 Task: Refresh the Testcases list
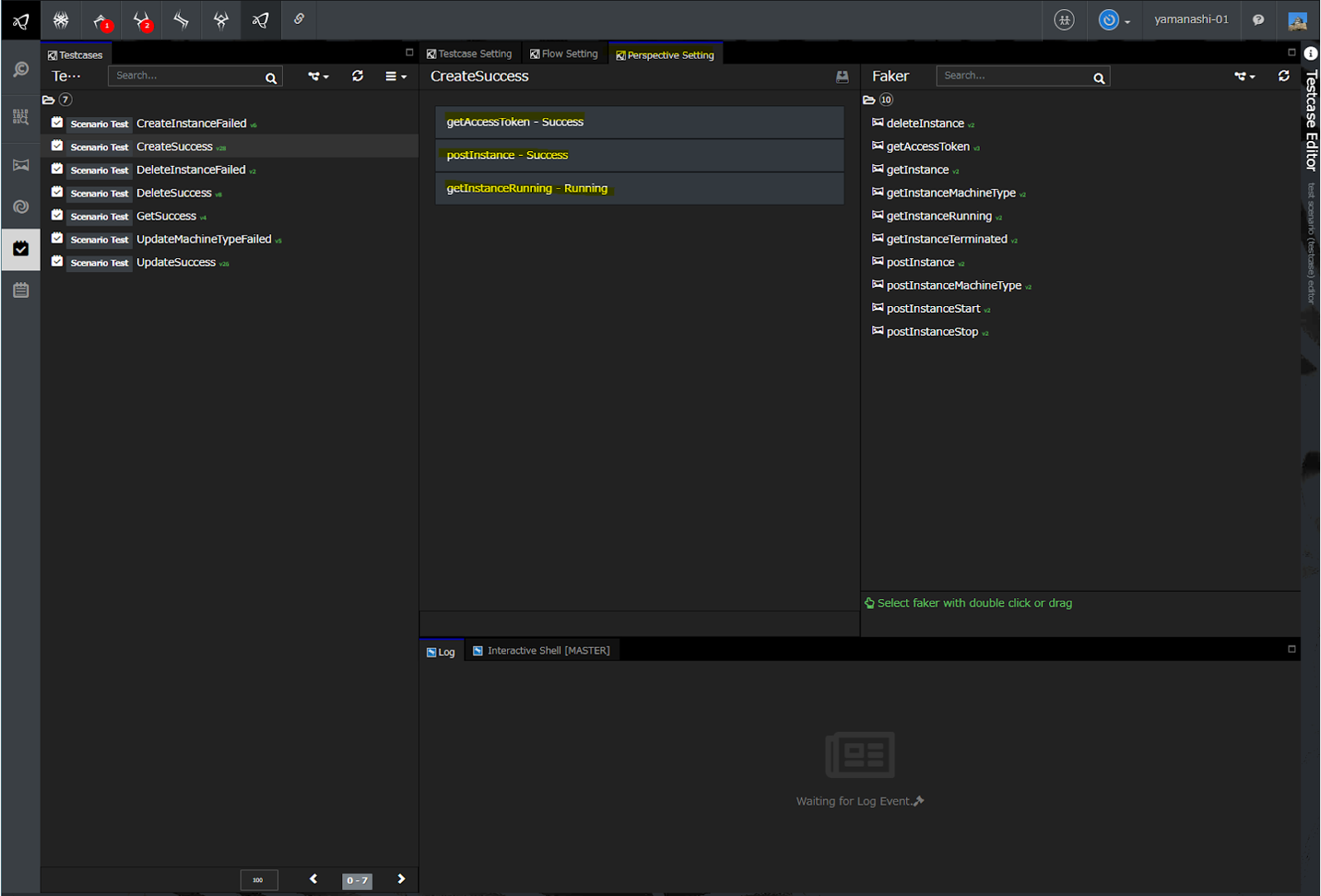click(x=358, y=75)
